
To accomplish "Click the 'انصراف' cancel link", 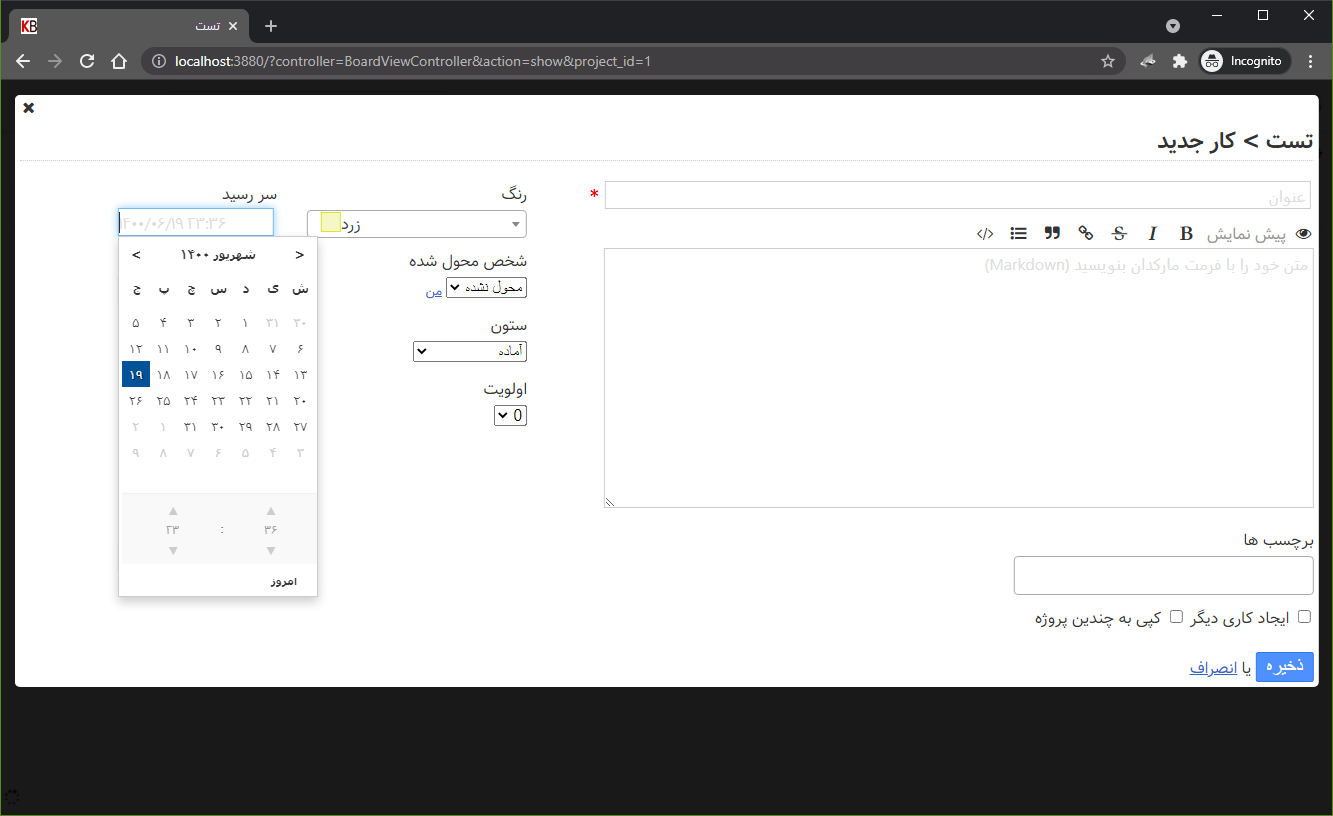I will pos(1213,668).
